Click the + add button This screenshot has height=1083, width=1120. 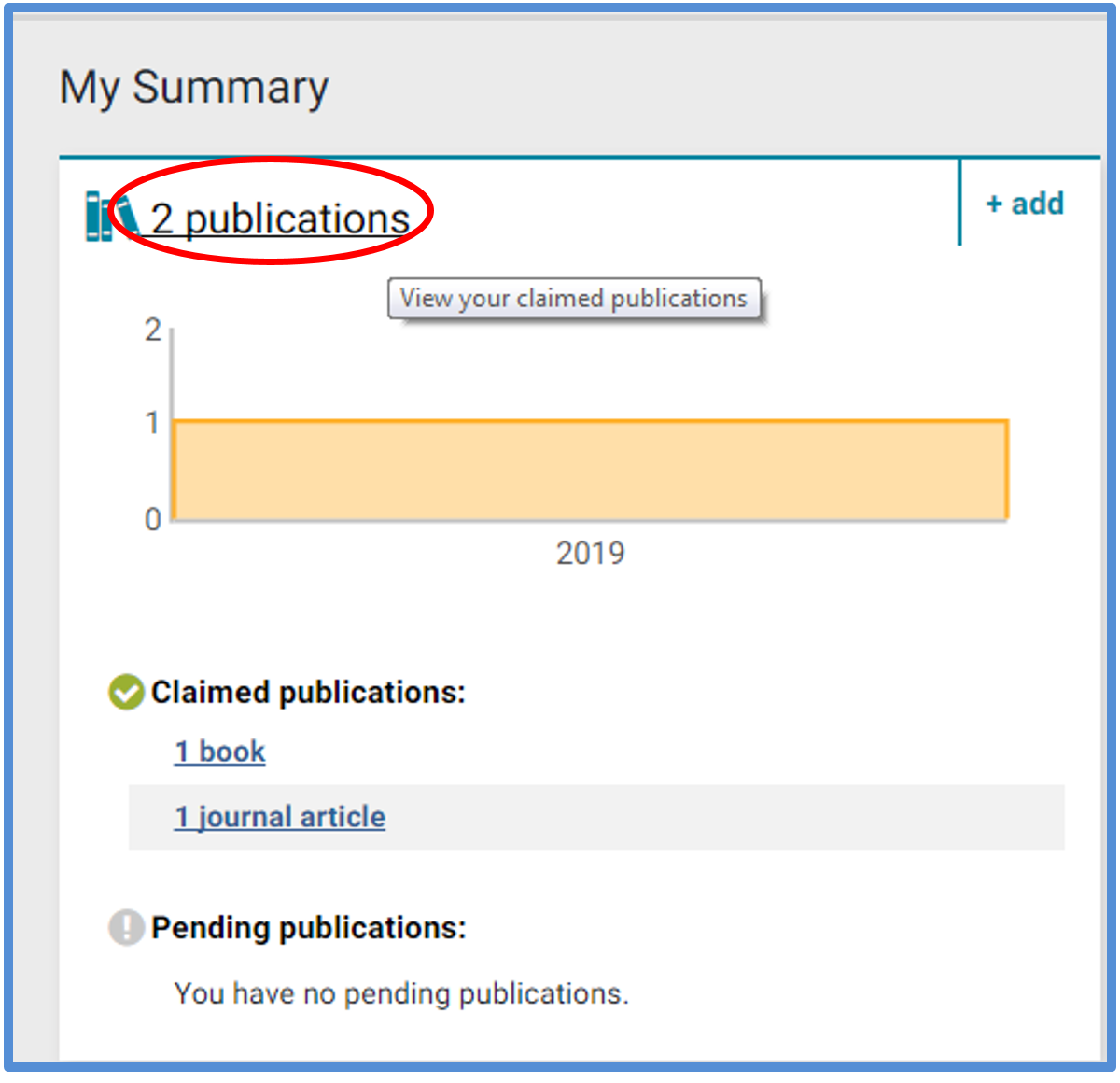(x=1025, y=204)
